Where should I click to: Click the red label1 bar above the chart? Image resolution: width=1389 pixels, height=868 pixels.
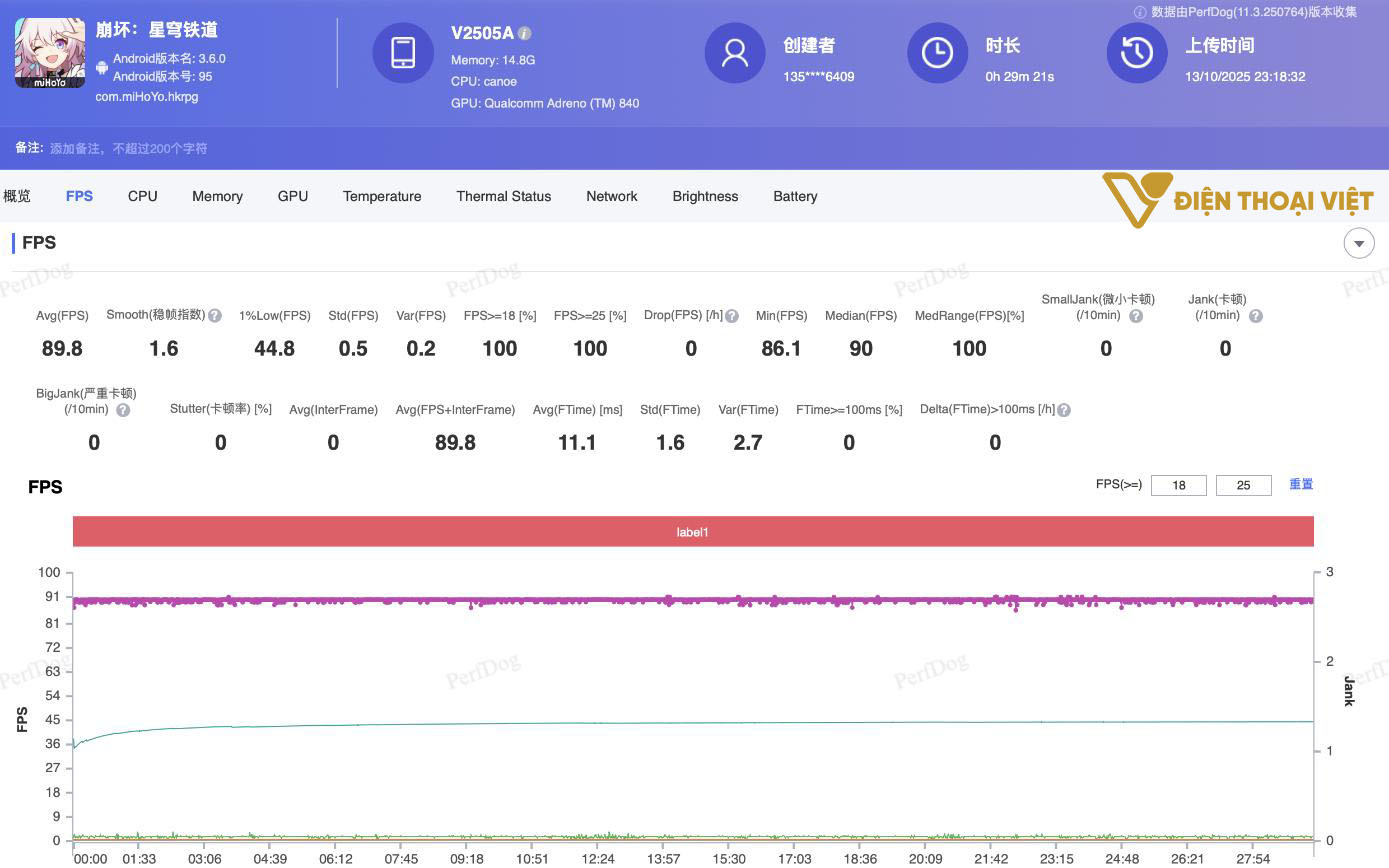coord(693,531)
